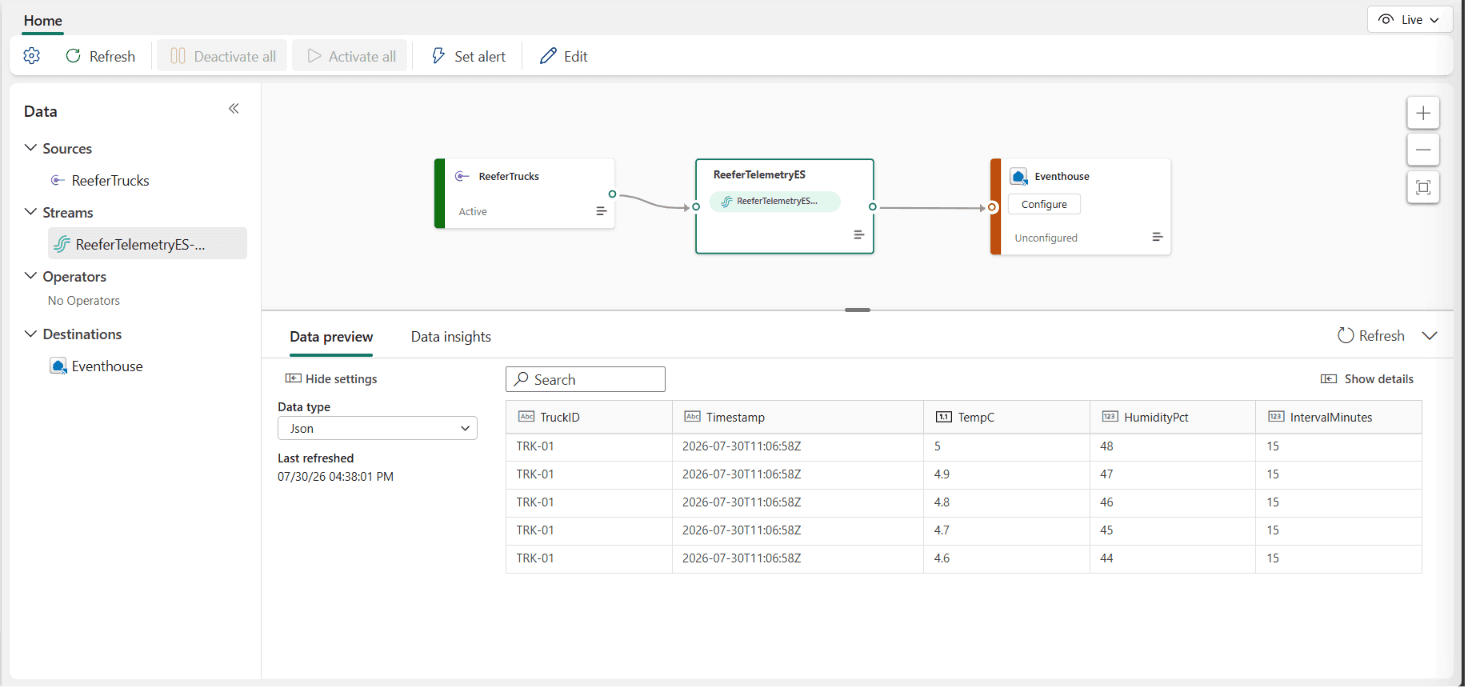Collapse the Streams section
The height and width of the screenshot is (687, 1465).
click(x=30, y=212)
